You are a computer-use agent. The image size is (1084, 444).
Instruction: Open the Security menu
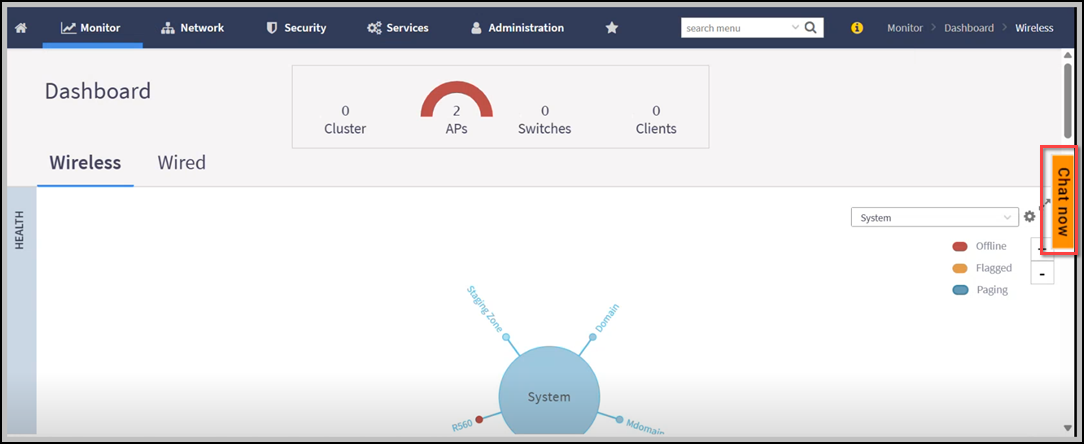297,28
